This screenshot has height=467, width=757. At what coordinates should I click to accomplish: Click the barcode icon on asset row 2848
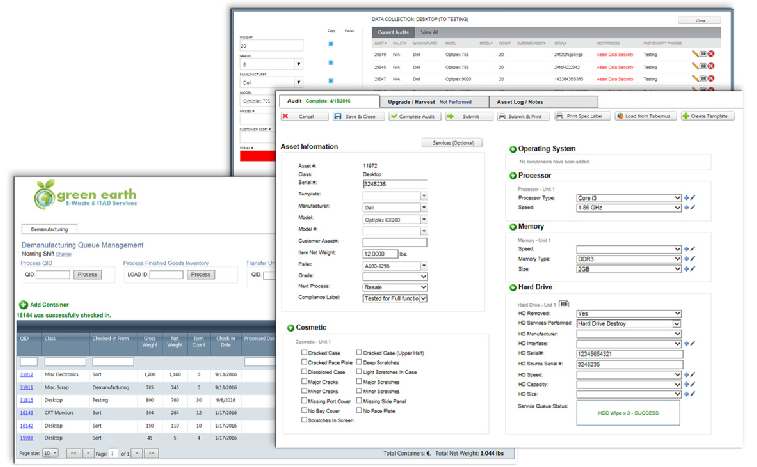click(703, 66)
